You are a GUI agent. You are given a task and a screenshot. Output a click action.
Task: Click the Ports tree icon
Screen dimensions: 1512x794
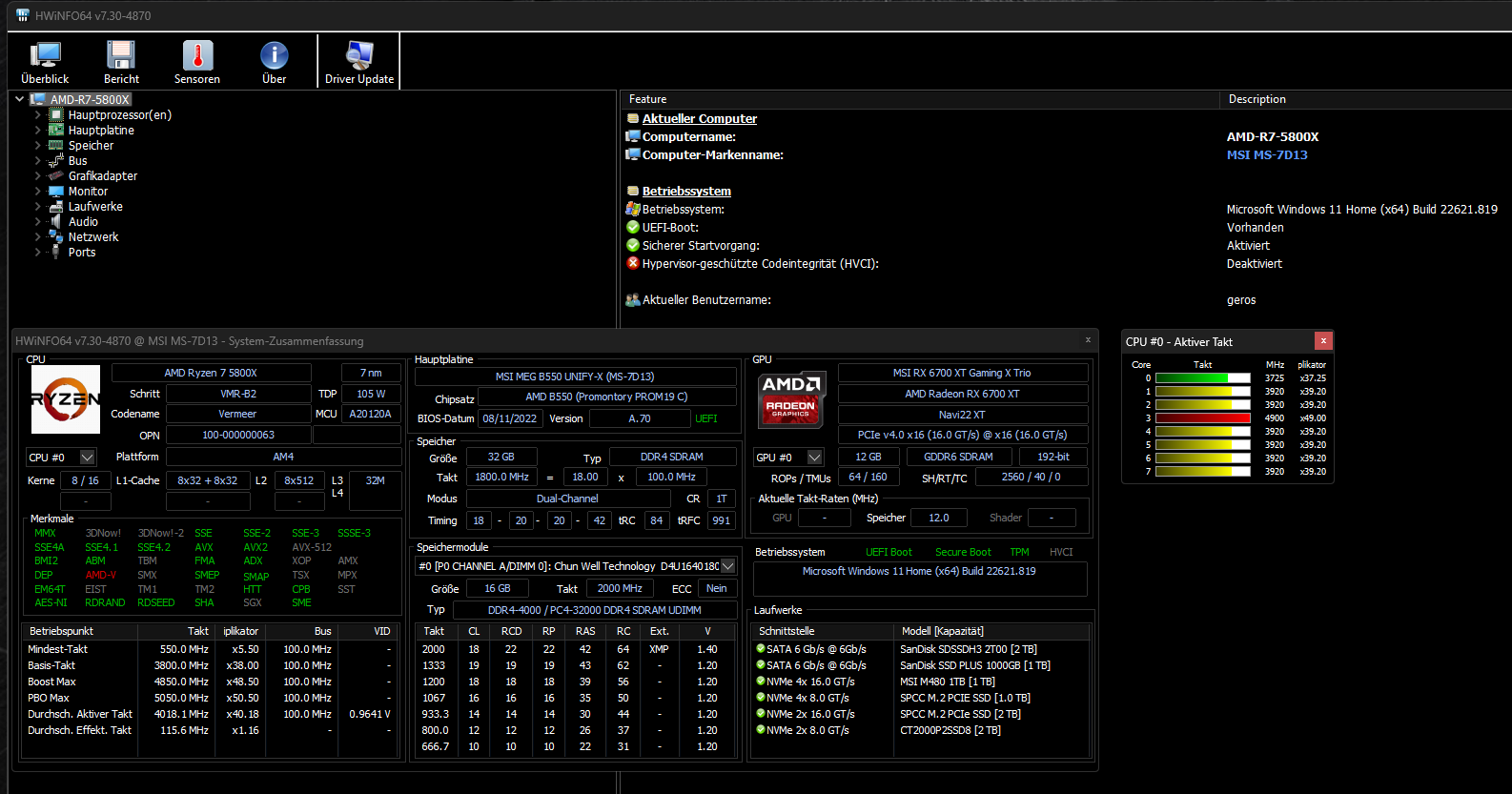click(56, 252)
